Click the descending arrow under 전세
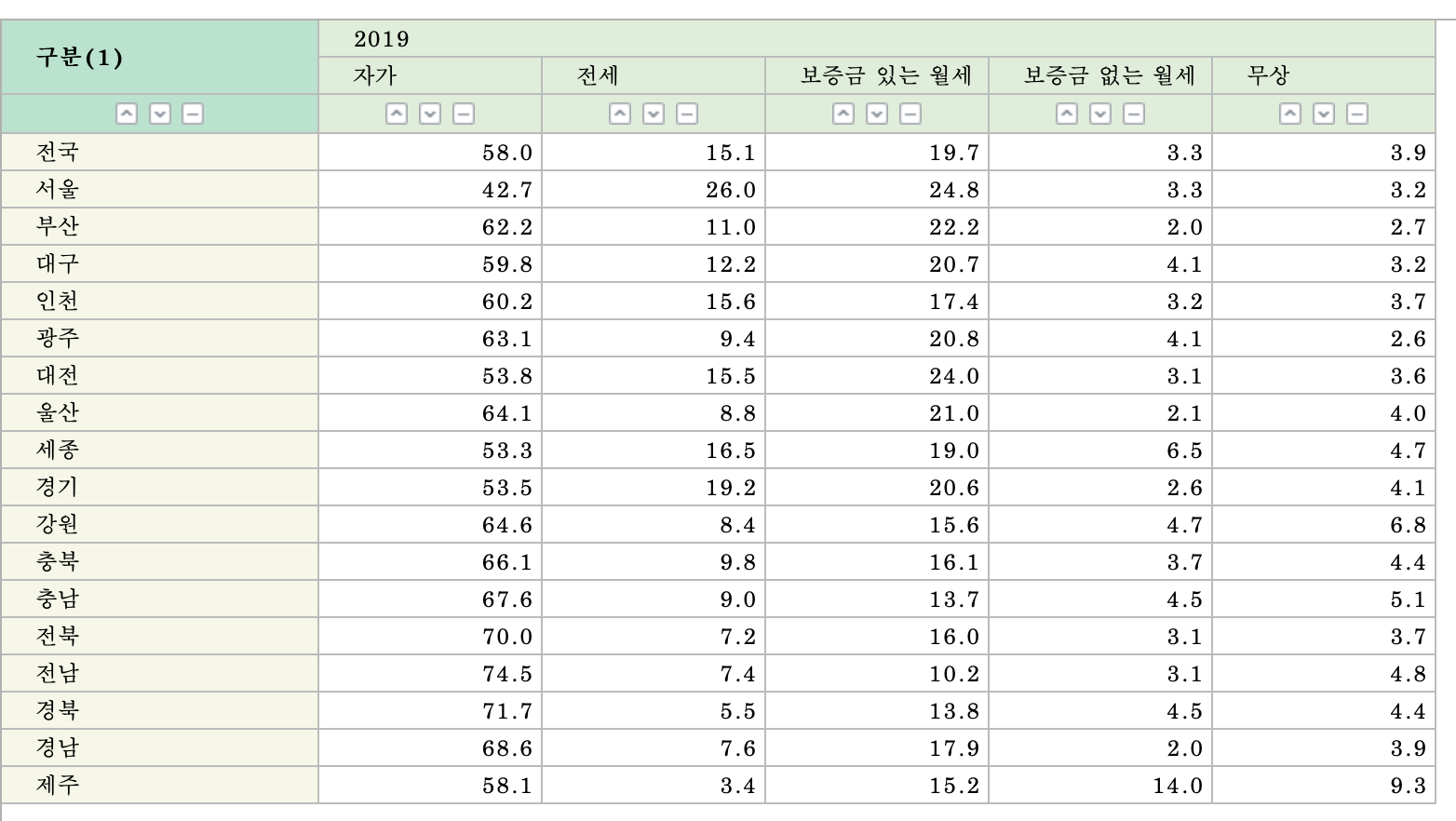The image size is (1456, 821). [x=654, y=114]
